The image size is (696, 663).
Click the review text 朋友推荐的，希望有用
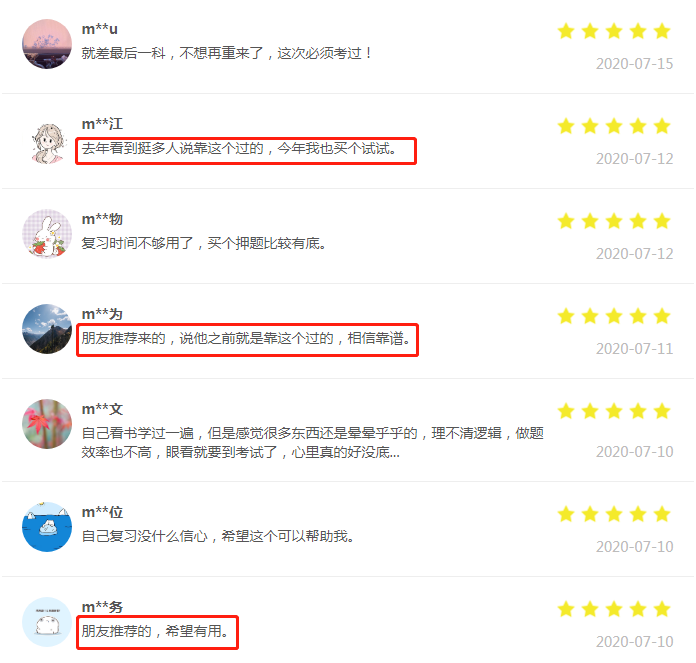click(x=154, y=631)
